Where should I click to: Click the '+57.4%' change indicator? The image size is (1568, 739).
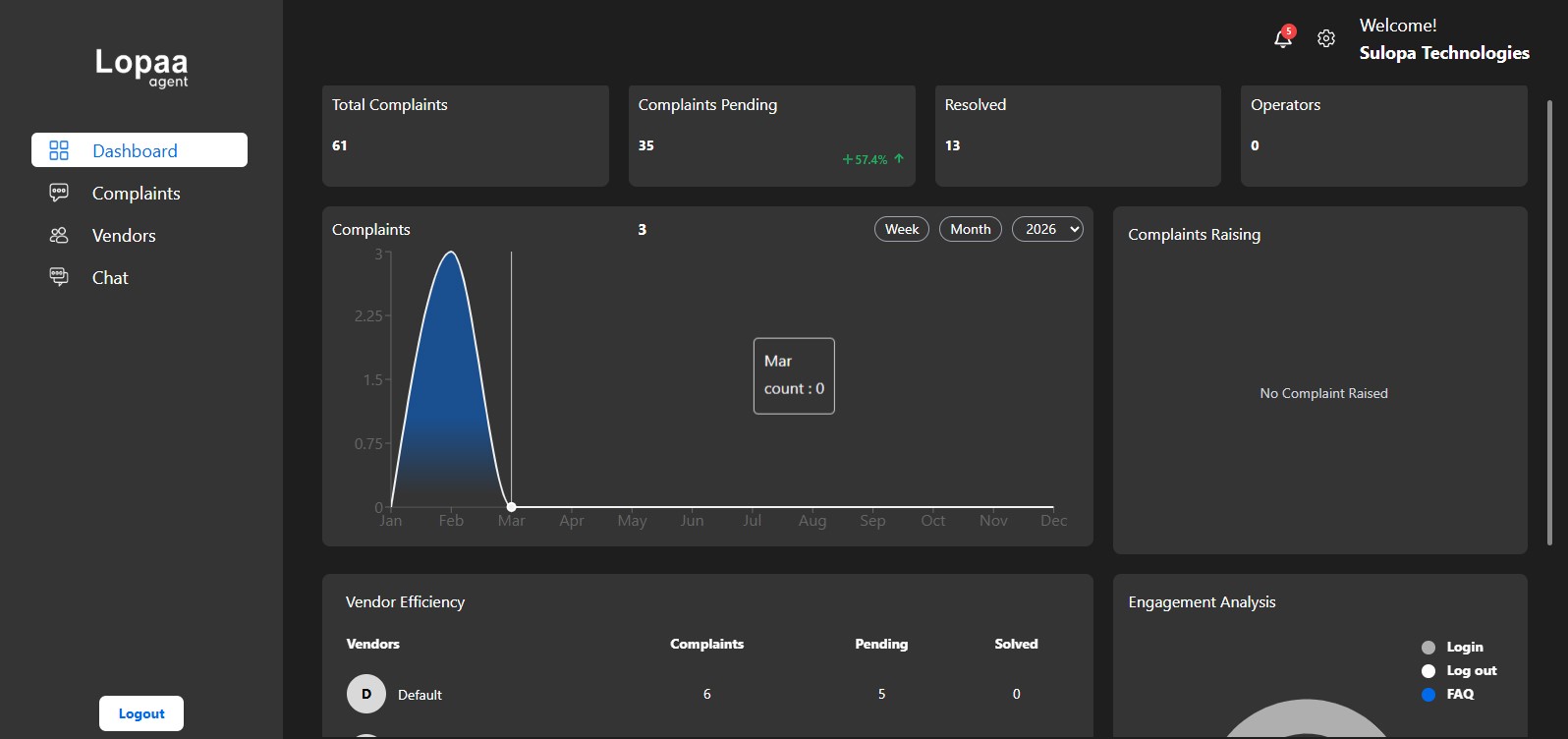(865, 159)
